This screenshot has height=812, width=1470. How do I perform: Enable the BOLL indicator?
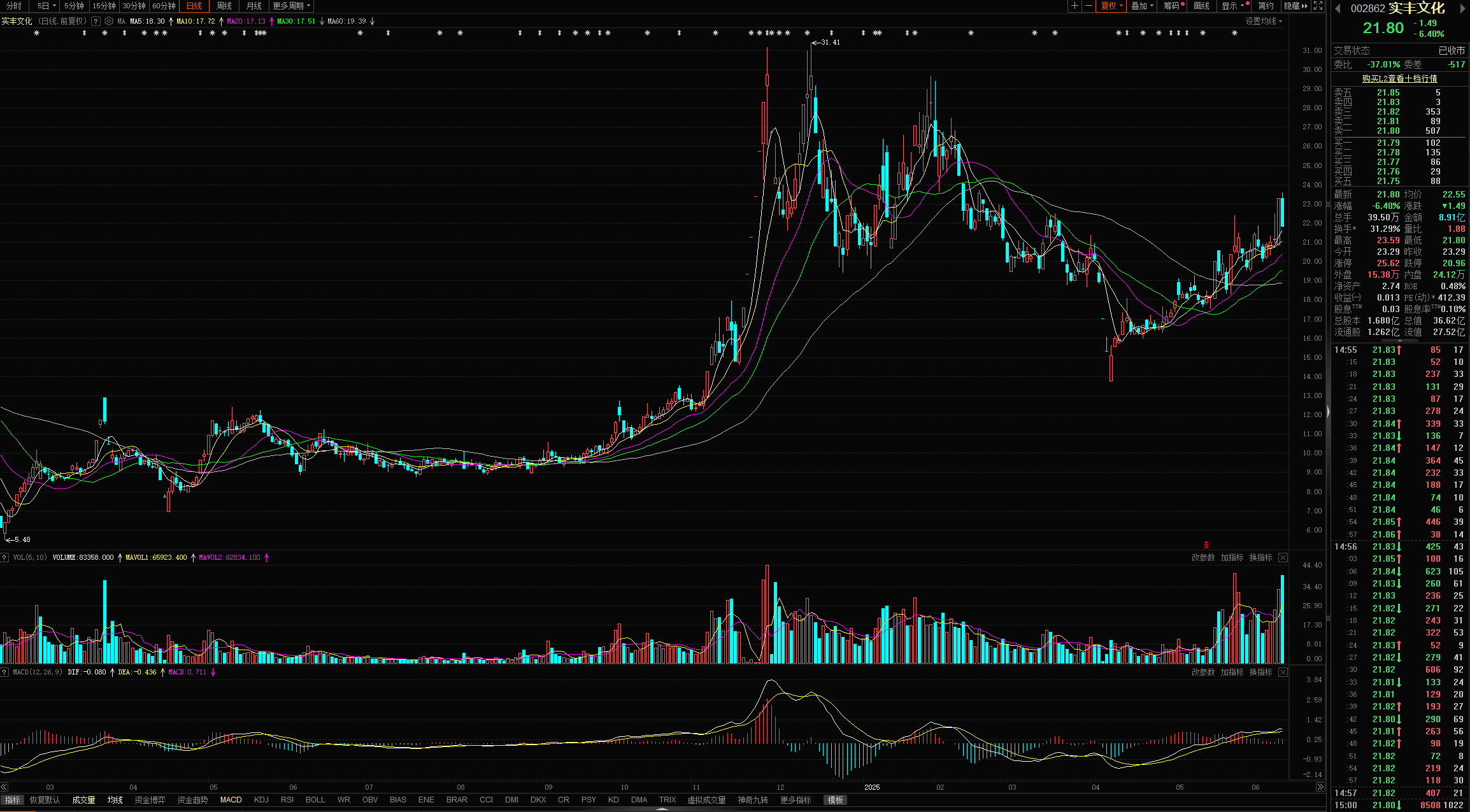(x=315, y=800)
